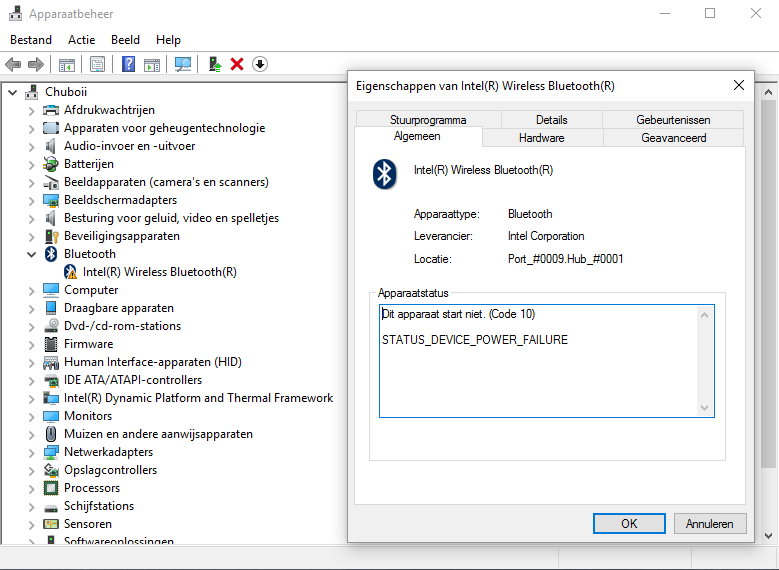
Task: Click the Netwerkadapters icon
Action: [x=51, y=452]
